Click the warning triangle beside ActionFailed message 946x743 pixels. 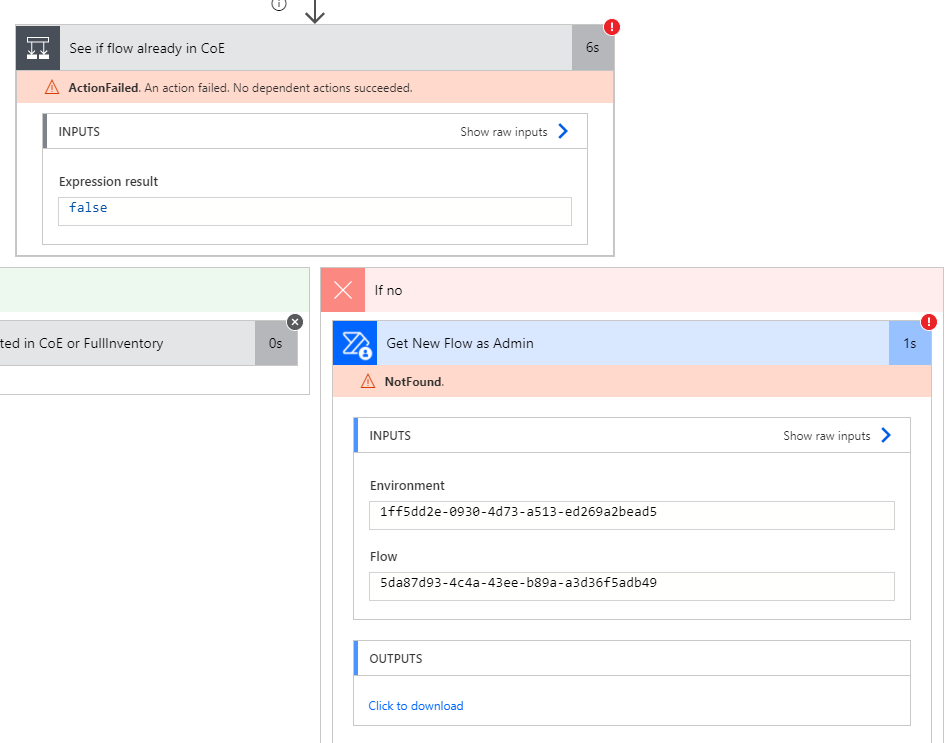(x=51, y=88)
